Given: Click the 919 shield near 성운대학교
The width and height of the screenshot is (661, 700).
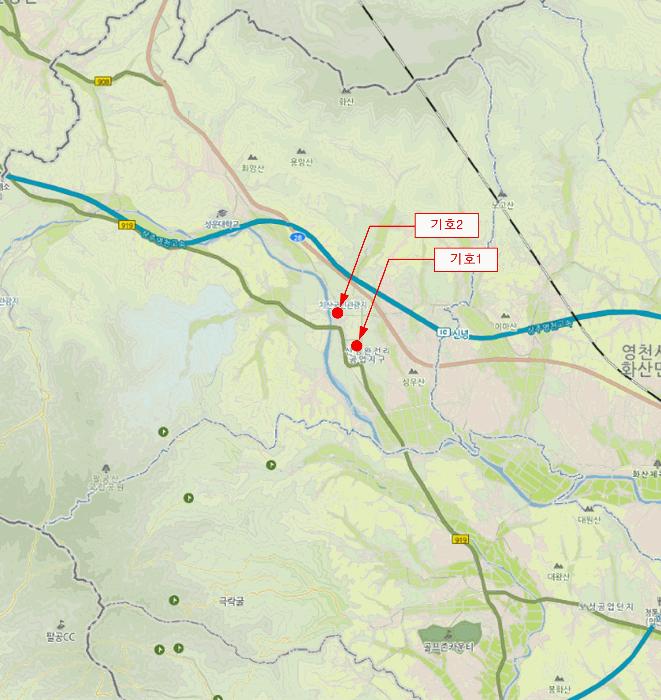Looking at the screenshot, I should [x=127, y=225].
